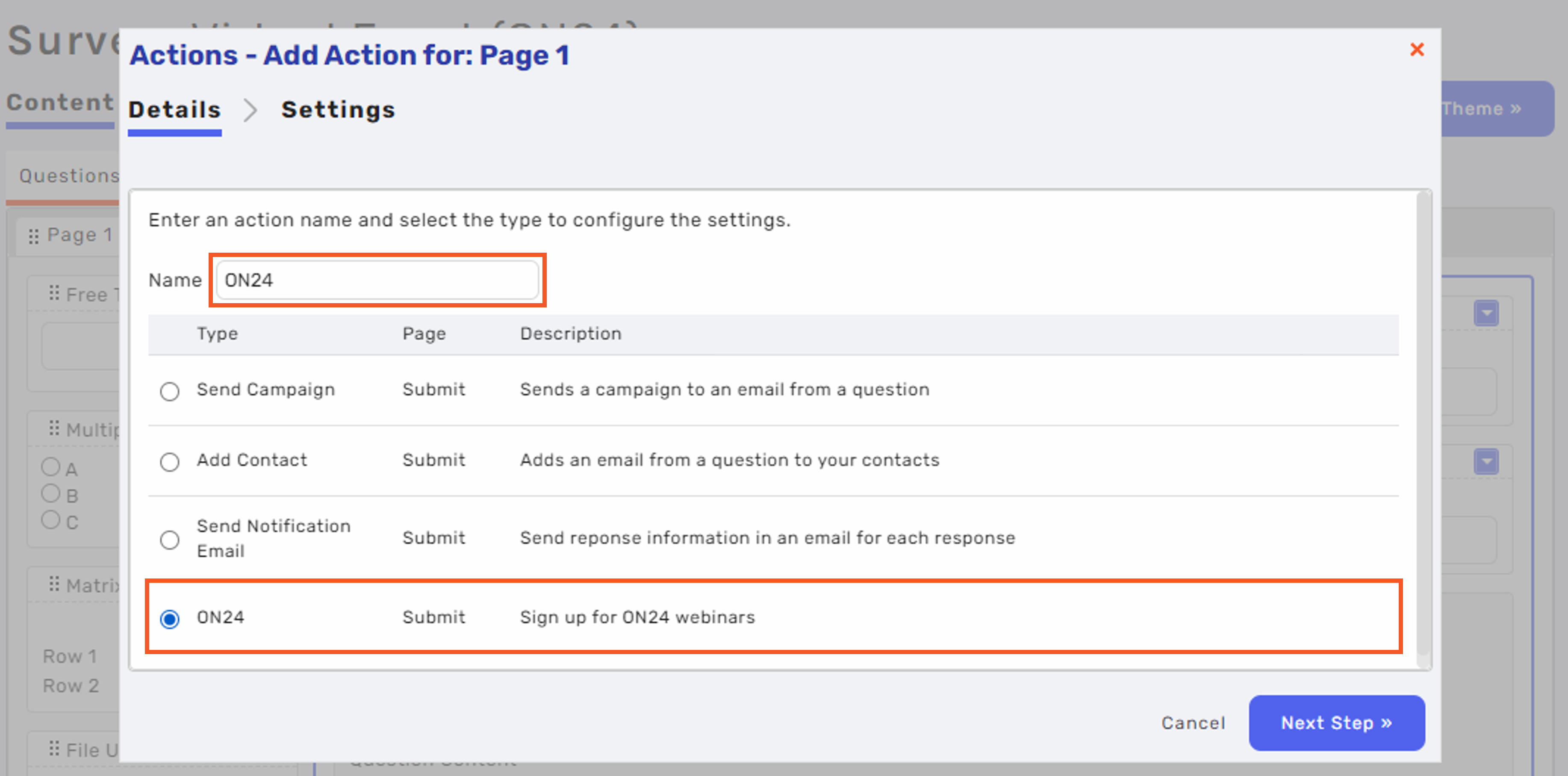
Task: Open the lower dropdown arrow on the right panel
Action: point(1486,461)
